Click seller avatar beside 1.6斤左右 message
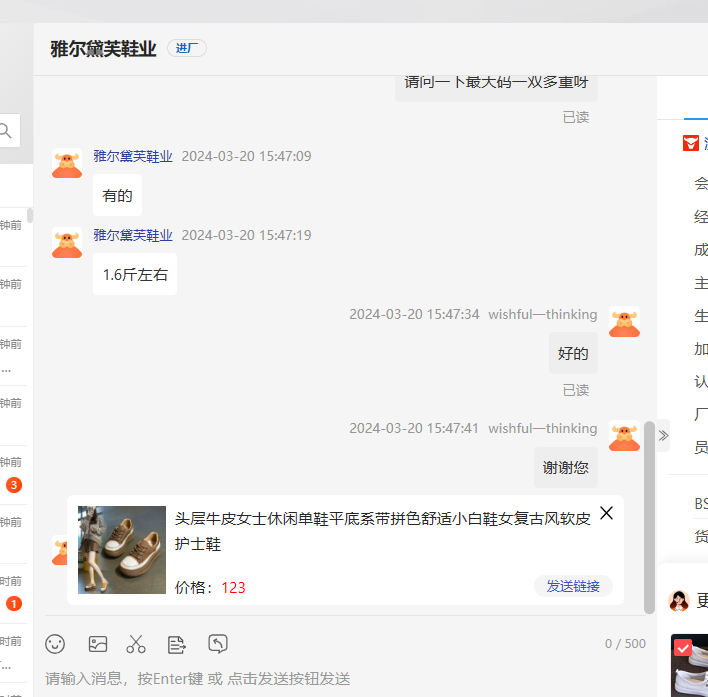 pyautogui.click(x=67, y=243)
